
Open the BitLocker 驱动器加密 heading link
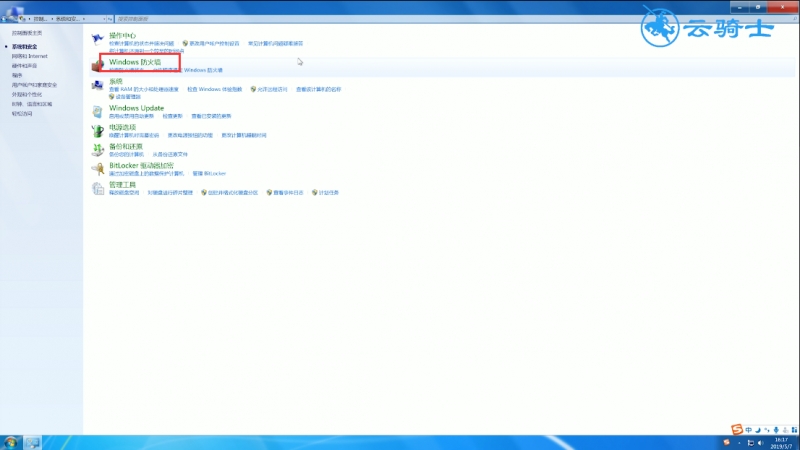tap(141, 165)
